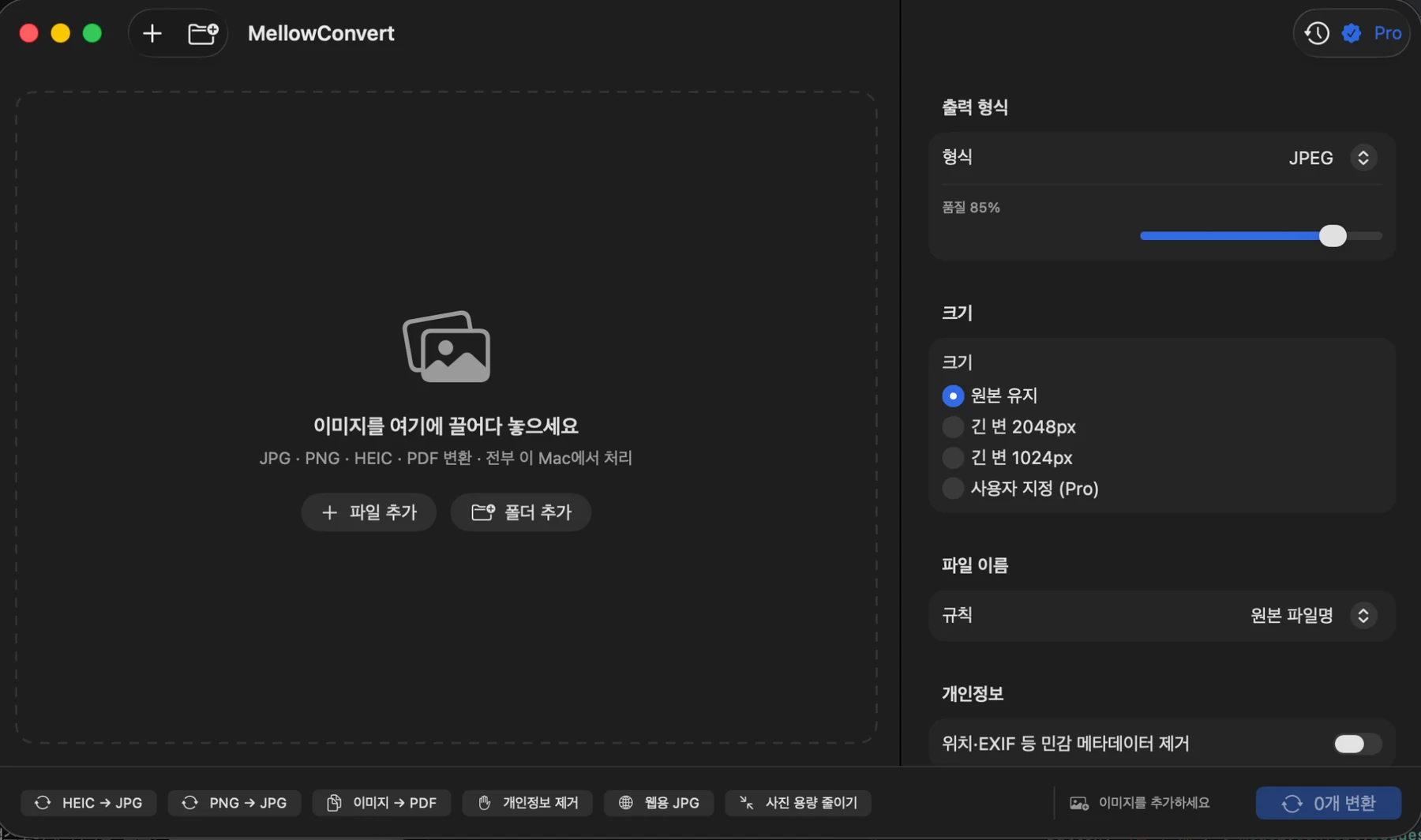This screenshot has height=840, width=1421.
Task: Close the window with red button
Action: coord(29,33)
